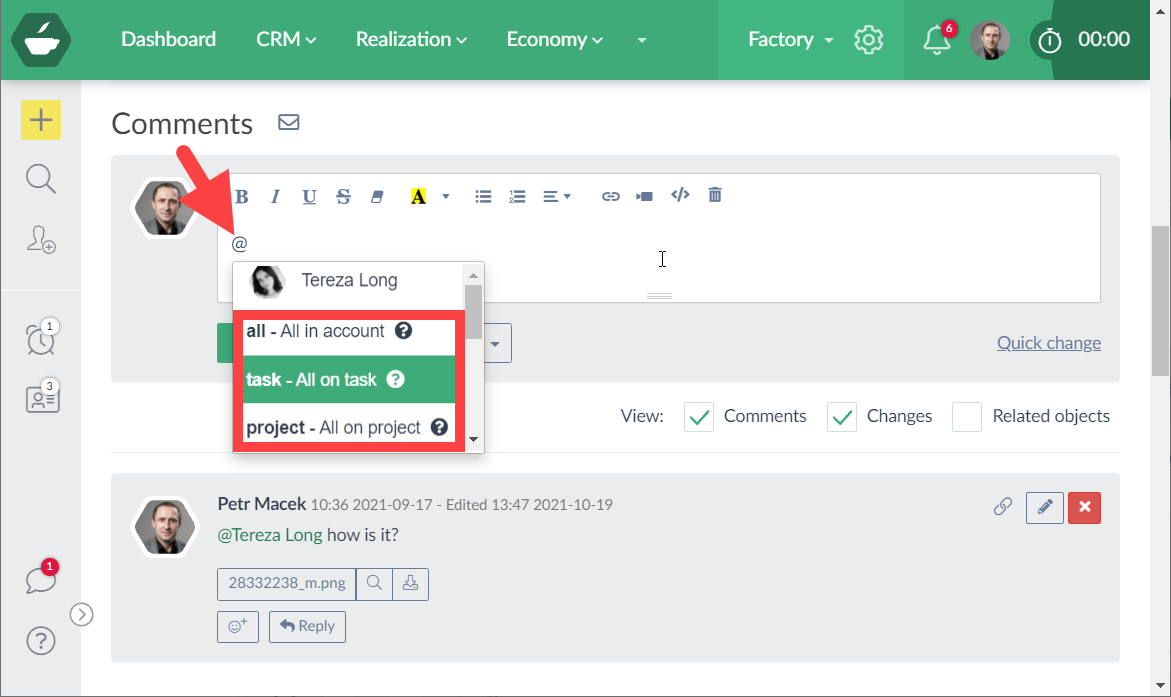1171x697 pixels.
Task: Click the Quick change link
Action: (1048, 343)
